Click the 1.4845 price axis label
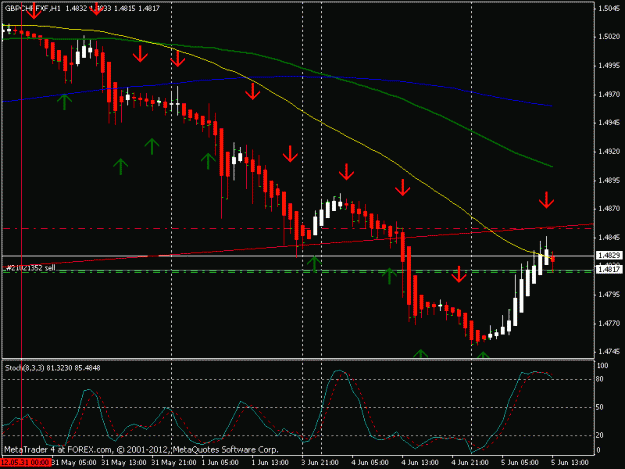 point(609,237)
